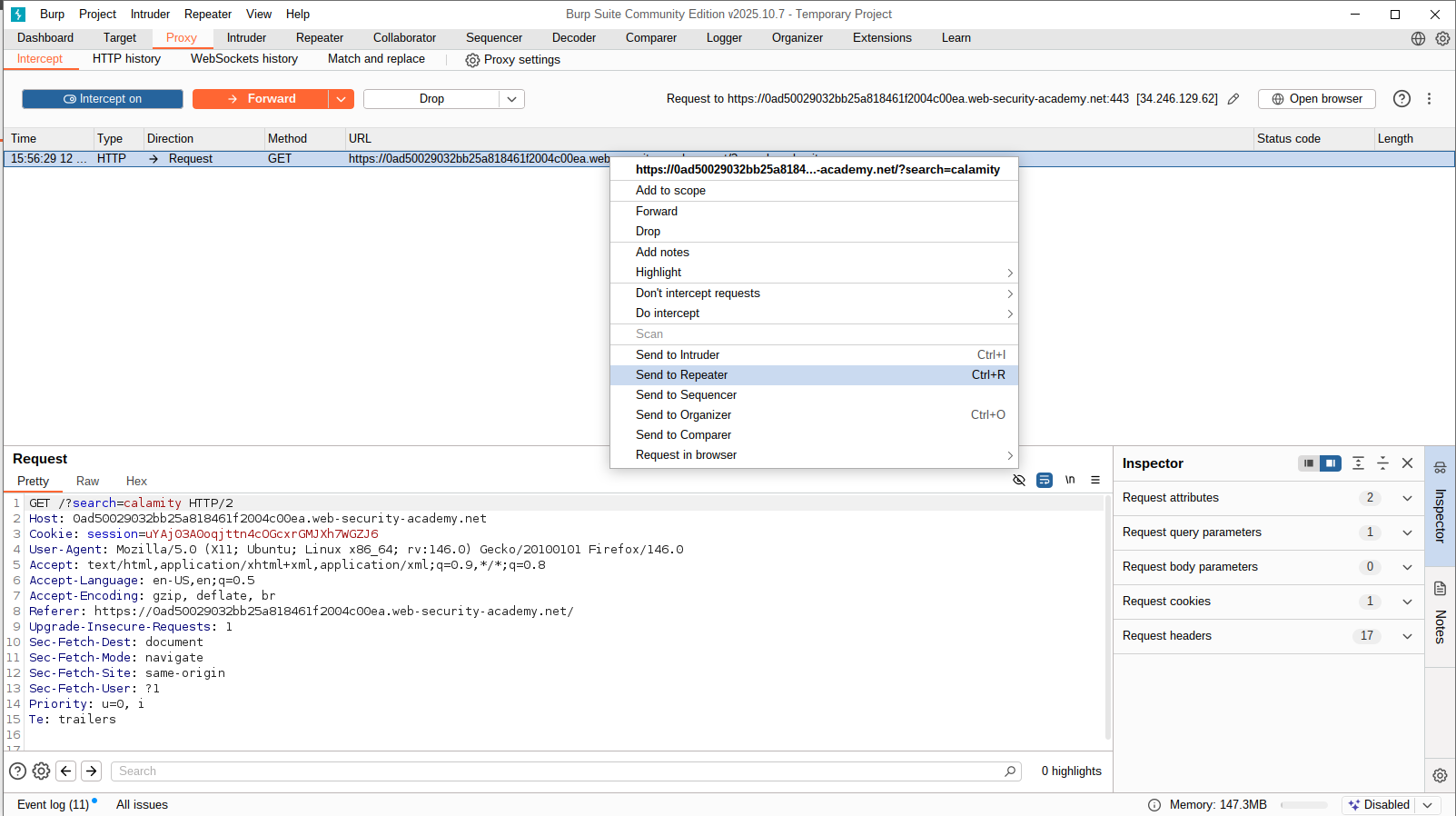Open the editor help icon at bottom left
This screenshot has width=1456, height=816.
point(17,771)
